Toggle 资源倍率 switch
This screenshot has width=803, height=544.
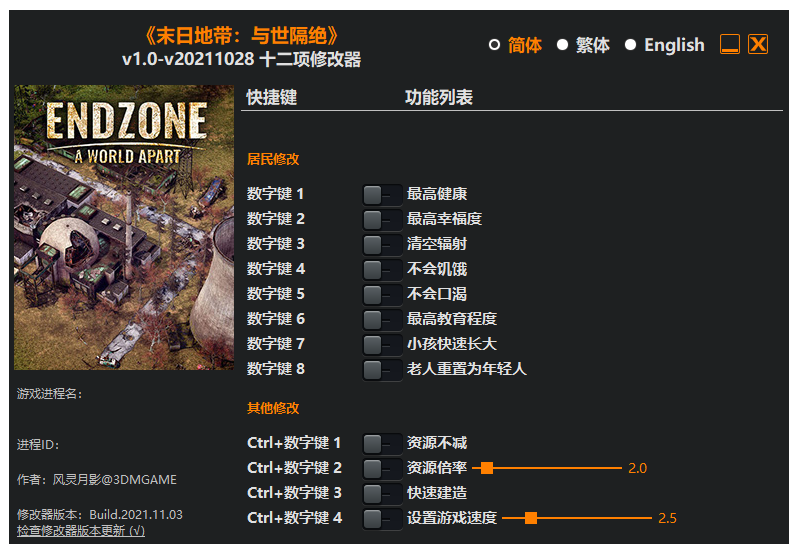(x=382, y=469)
